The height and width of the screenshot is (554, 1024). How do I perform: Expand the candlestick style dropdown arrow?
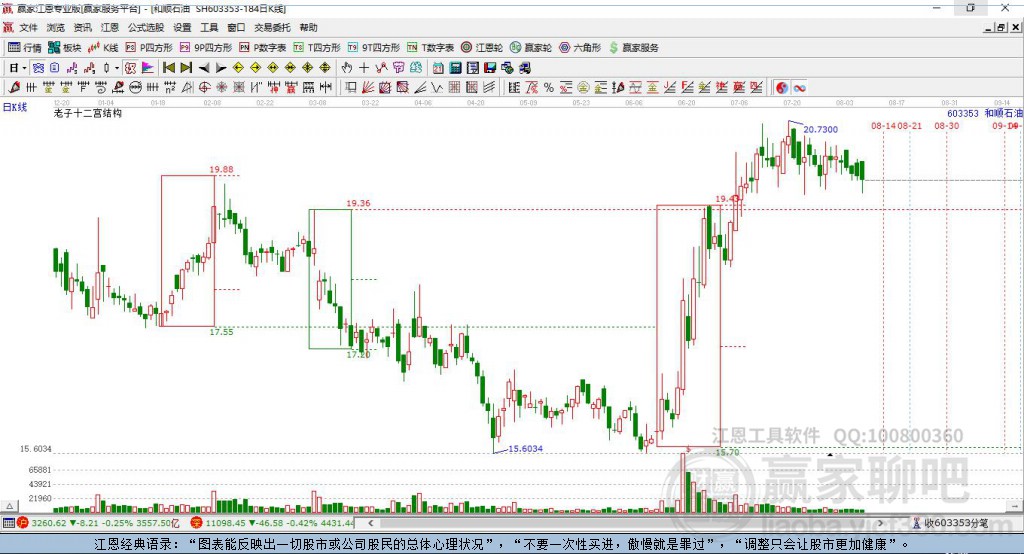[x=117, y=68]
